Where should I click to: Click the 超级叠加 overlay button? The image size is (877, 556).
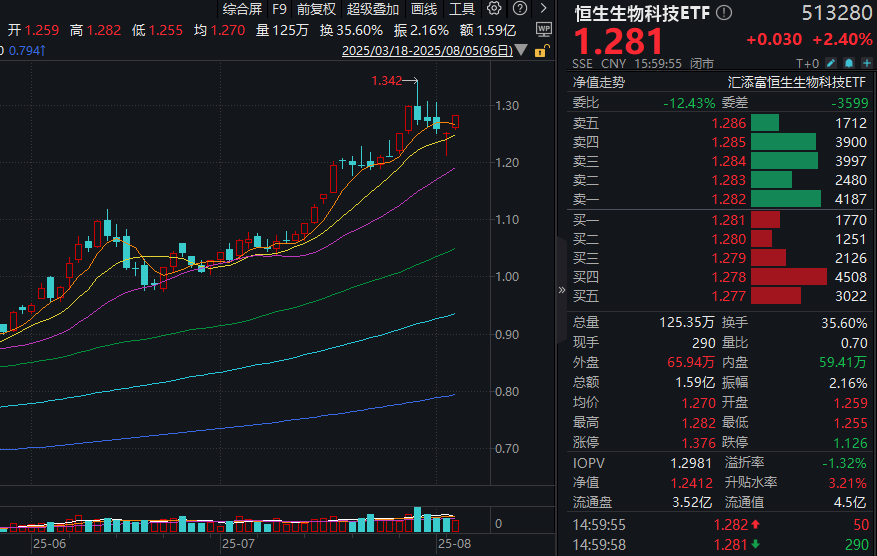pos(371,9)
